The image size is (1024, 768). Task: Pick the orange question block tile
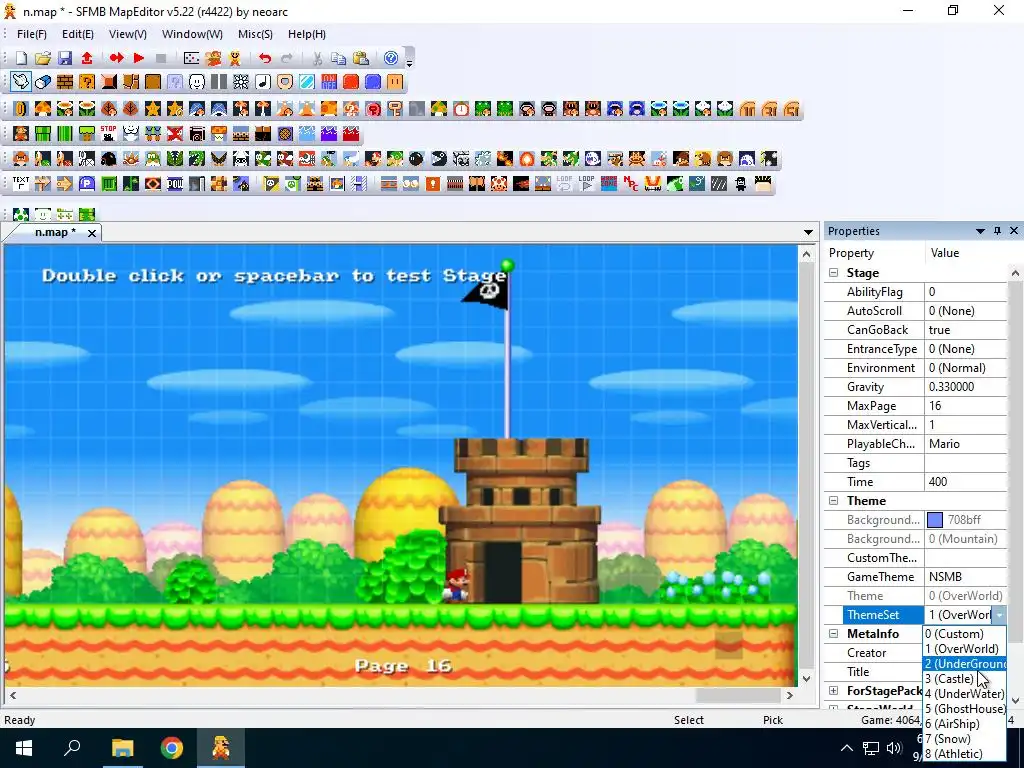tap(87, 82)
